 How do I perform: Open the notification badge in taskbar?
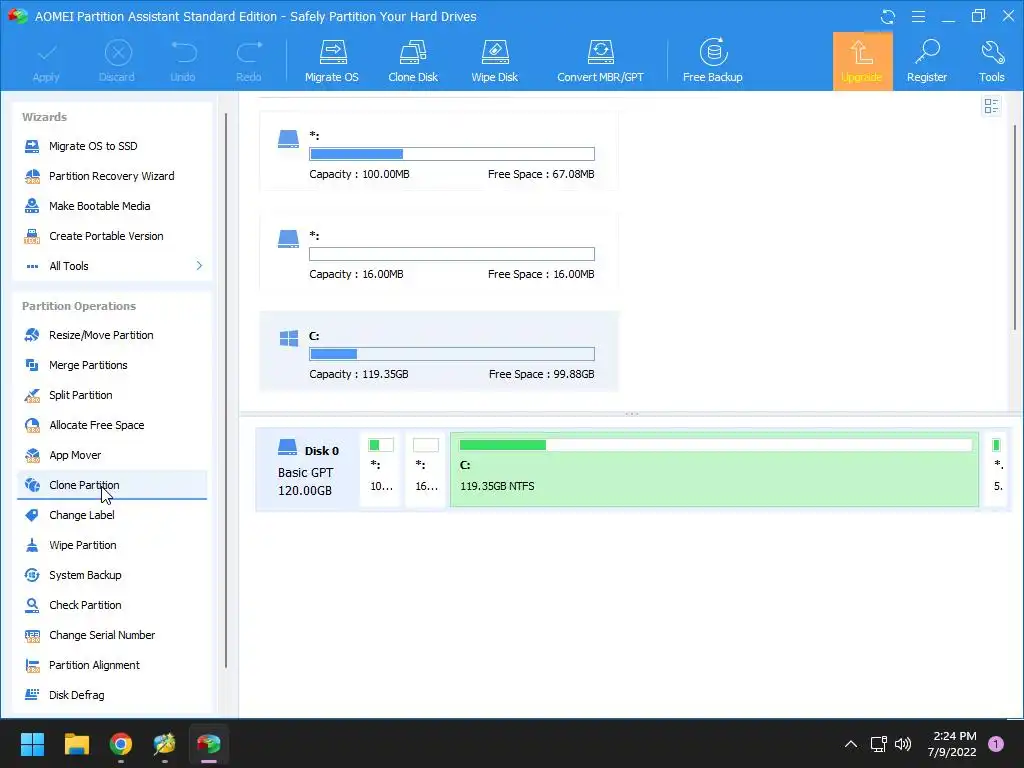996,744
